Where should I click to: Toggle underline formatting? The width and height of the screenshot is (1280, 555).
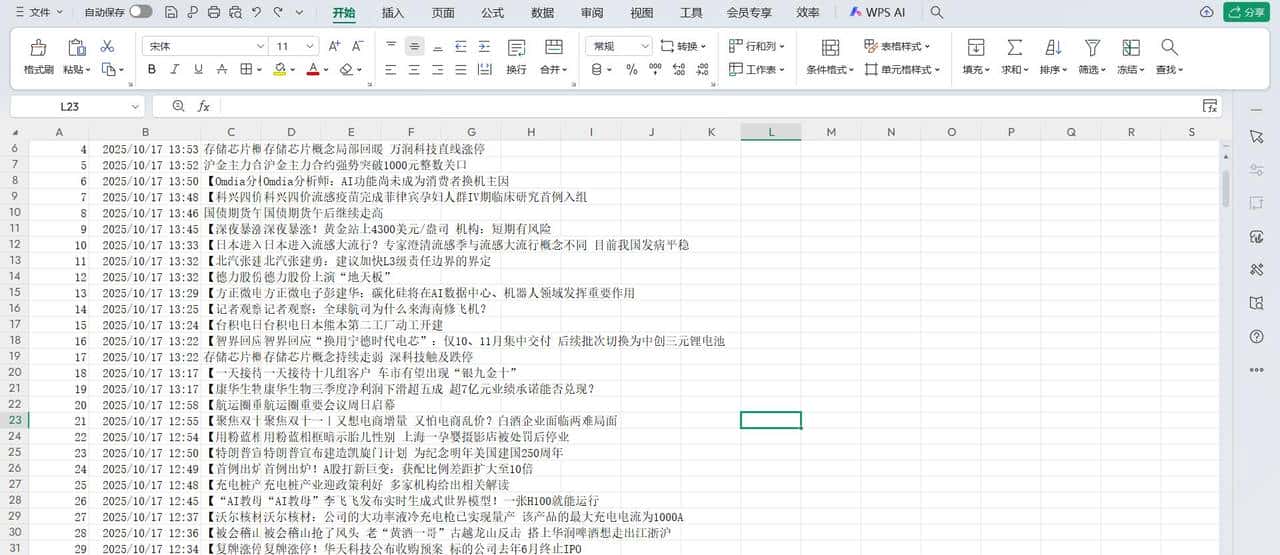pos(198,69)
